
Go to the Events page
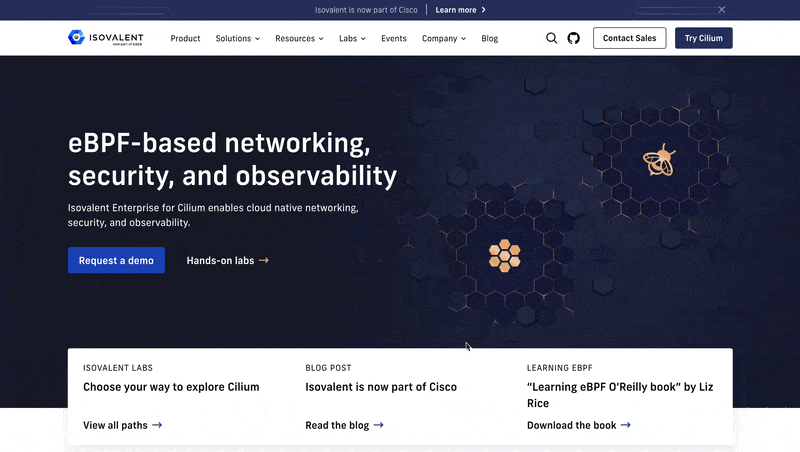coord(394,38)
